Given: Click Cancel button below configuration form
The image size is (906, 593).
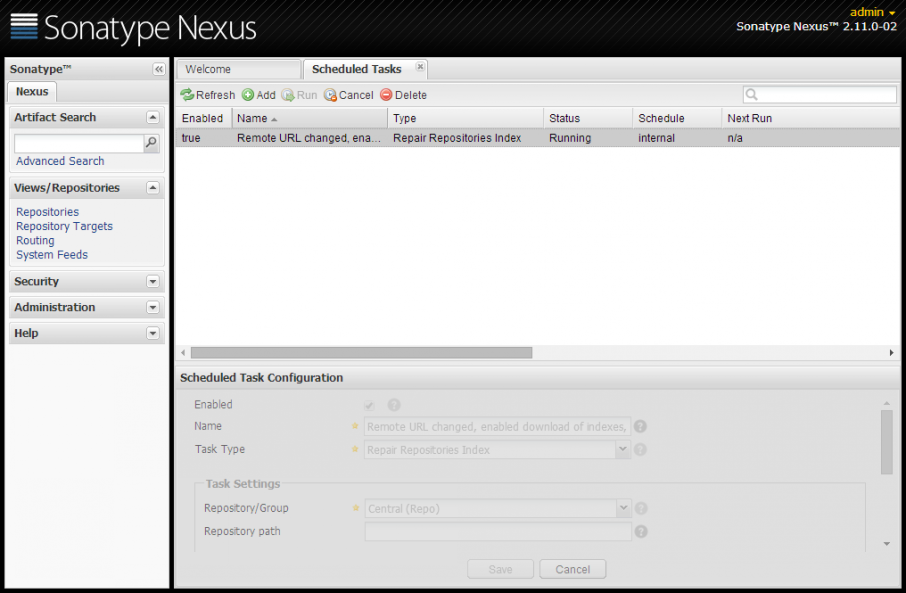Looking at the screenshot, I should 573,569.
